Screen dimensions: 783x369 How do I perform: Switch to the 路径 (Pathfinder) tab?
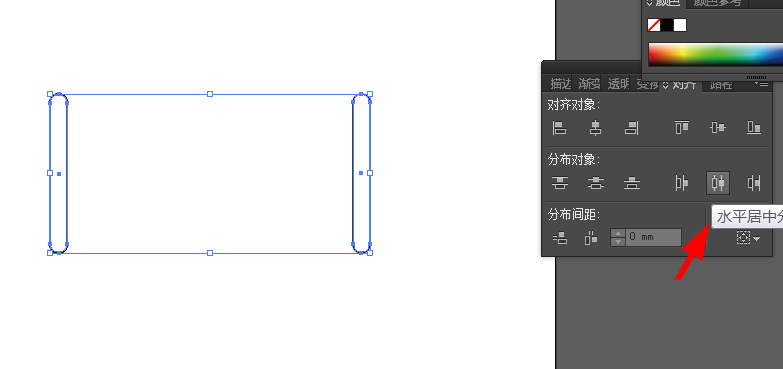[x=721, y=84]
